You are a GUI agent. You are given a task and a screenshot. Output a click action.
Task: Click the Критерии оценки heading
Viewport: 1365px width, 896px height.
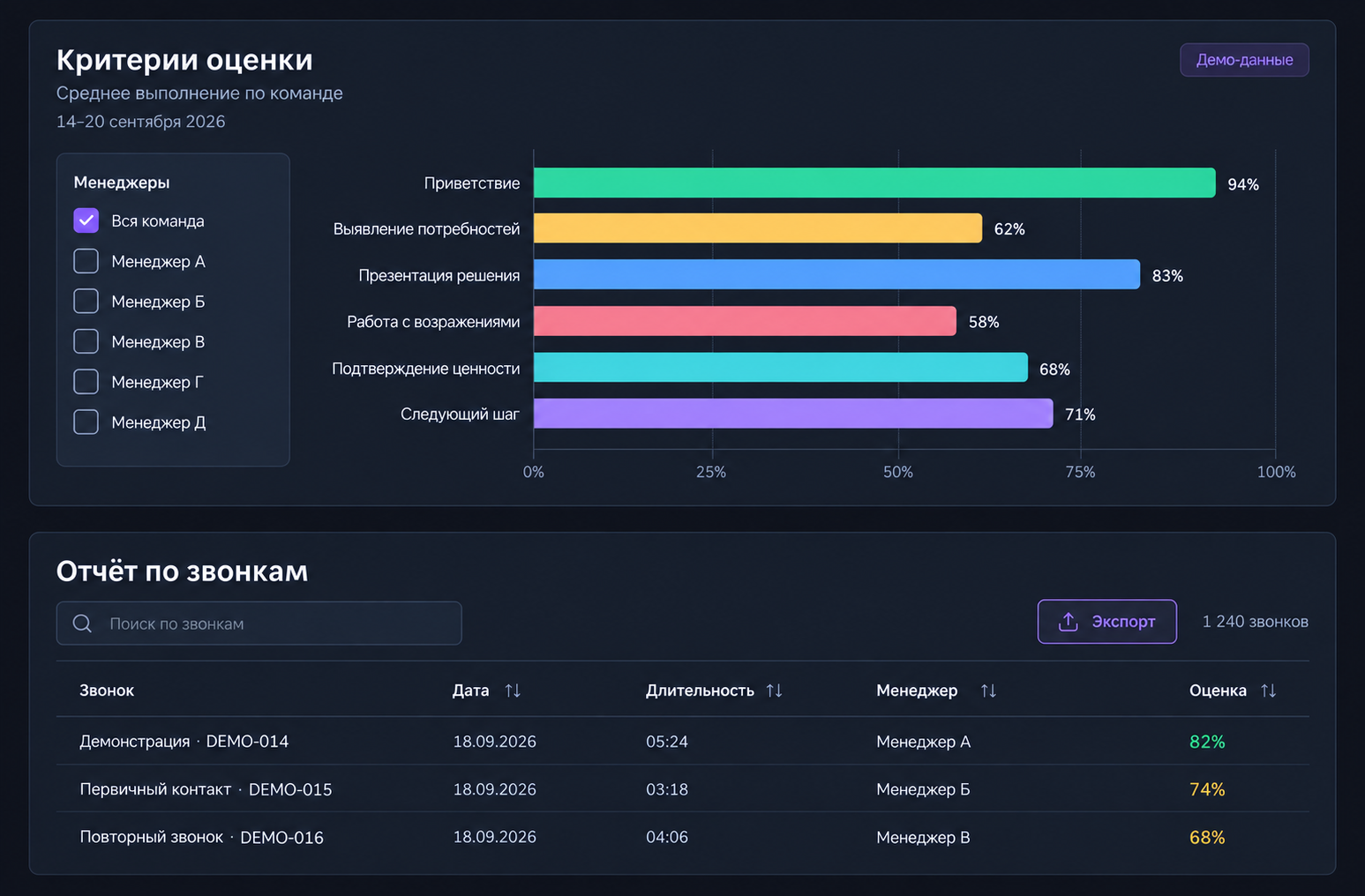(x=184, y=60)
